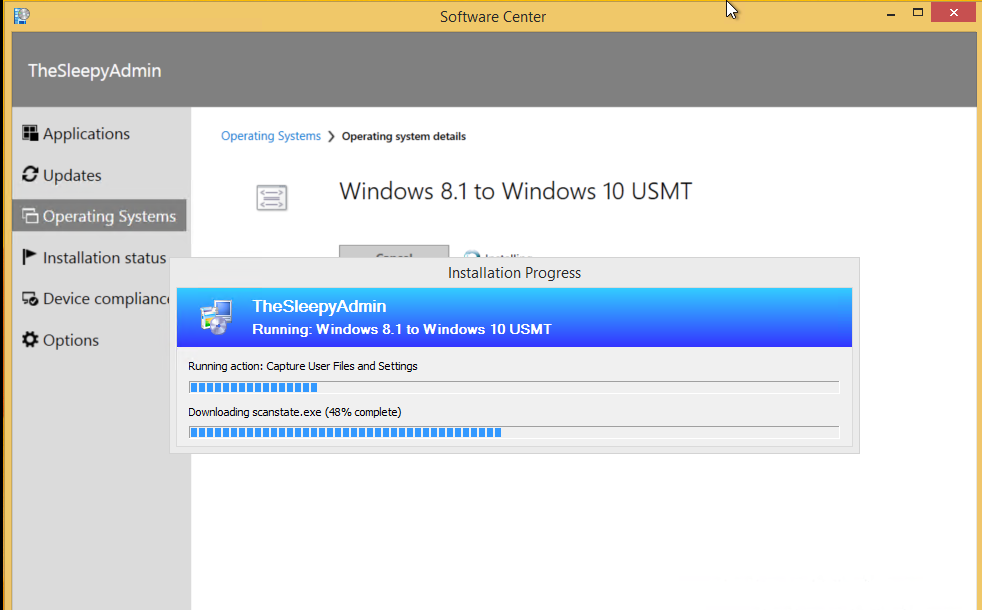Image resolution: width=982 pixels, height=610 pixels.
Task: Click the Windows 8.1 to Windows 10 USMT package icon
Action: [x=271, y=196]
